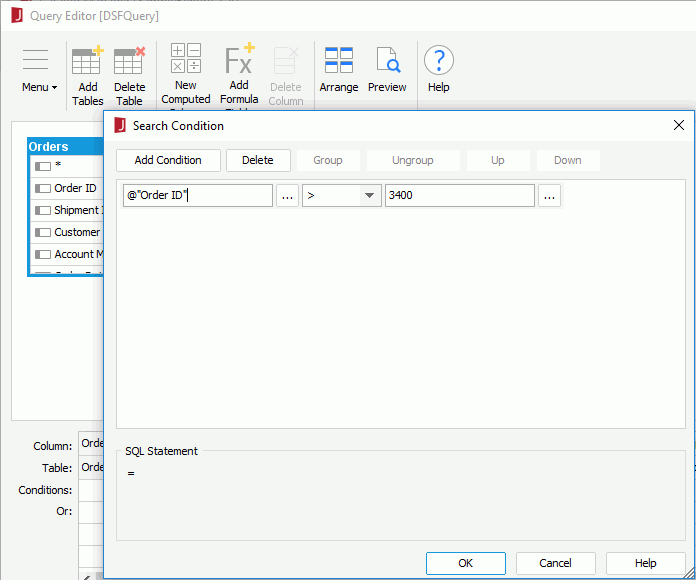
Task: Click the Column row cell in query grid
Action: [x=91, y=443]
